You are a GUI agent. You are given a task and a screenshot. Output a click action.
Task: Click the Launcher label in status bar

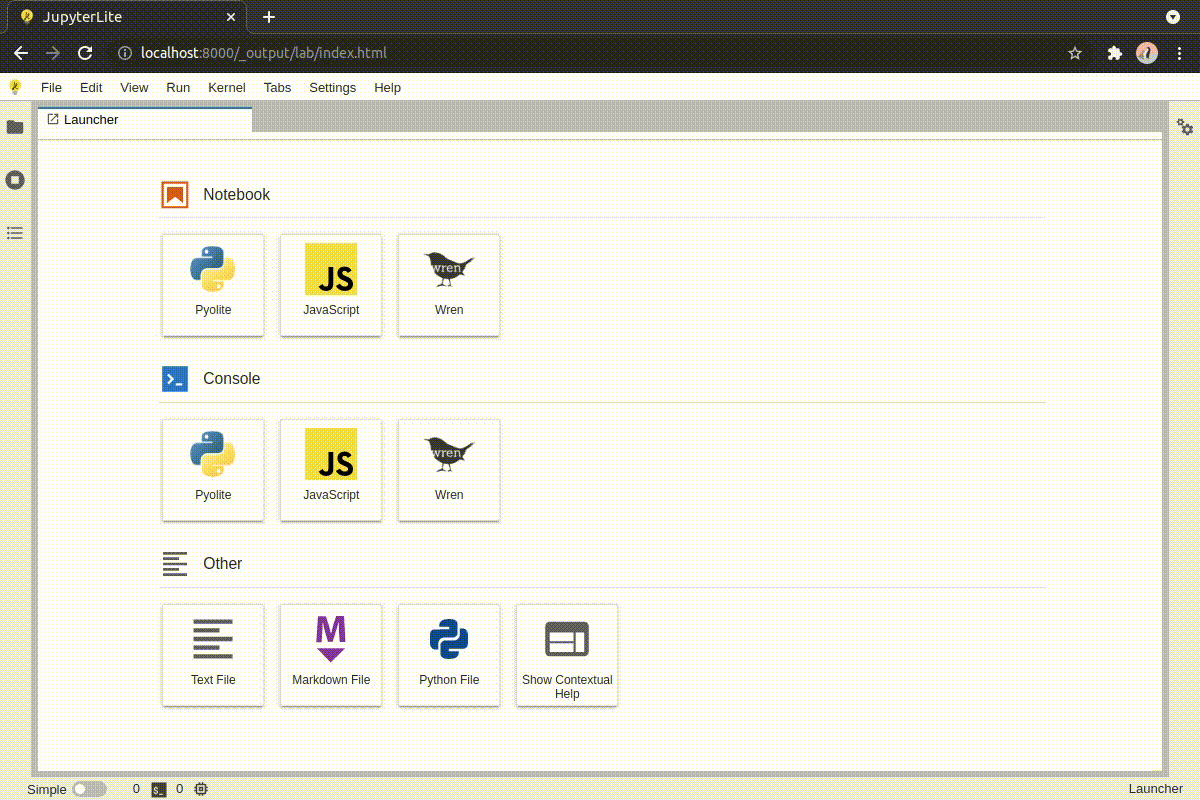[x=1156, y=789]
